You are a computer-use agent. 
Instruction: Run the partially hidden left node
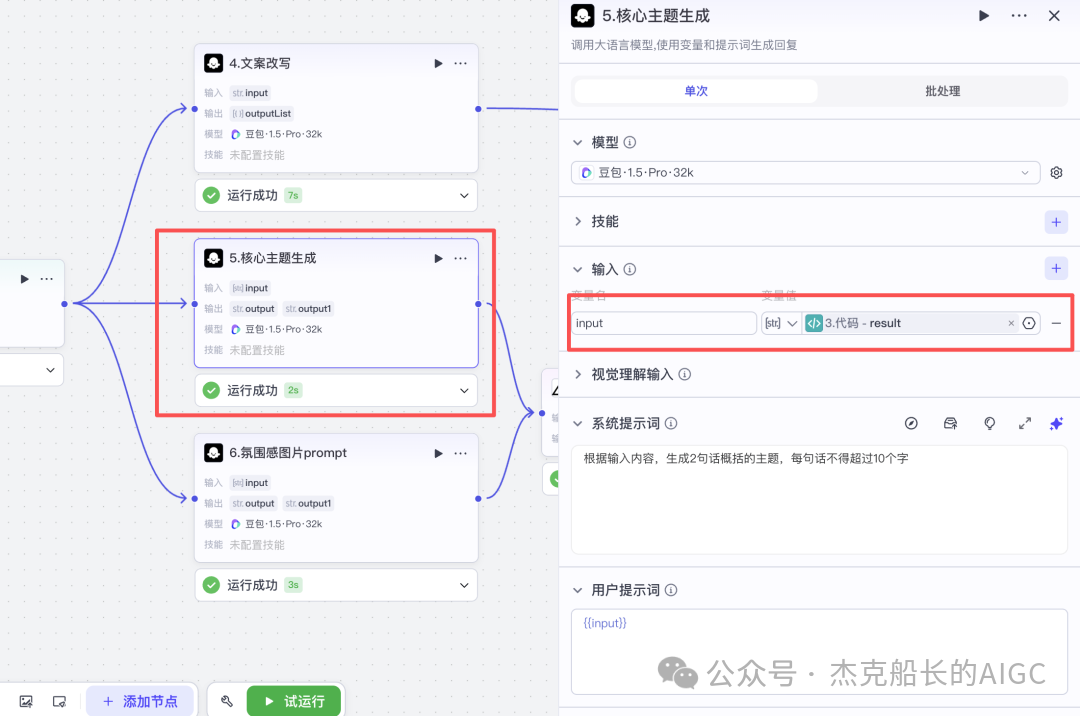[x=25, y=279]
